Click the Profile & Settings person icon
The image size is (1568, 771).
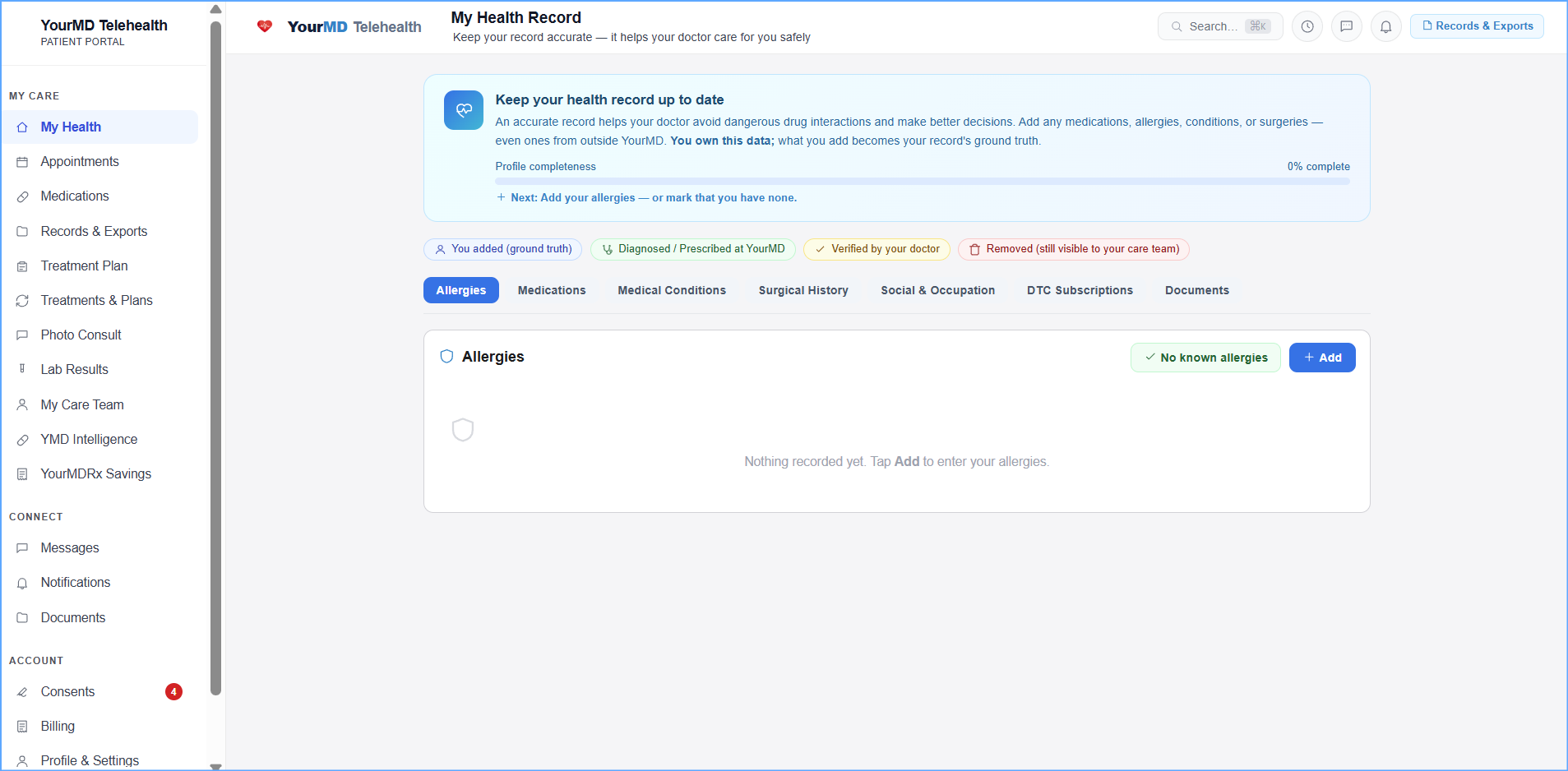22,761
